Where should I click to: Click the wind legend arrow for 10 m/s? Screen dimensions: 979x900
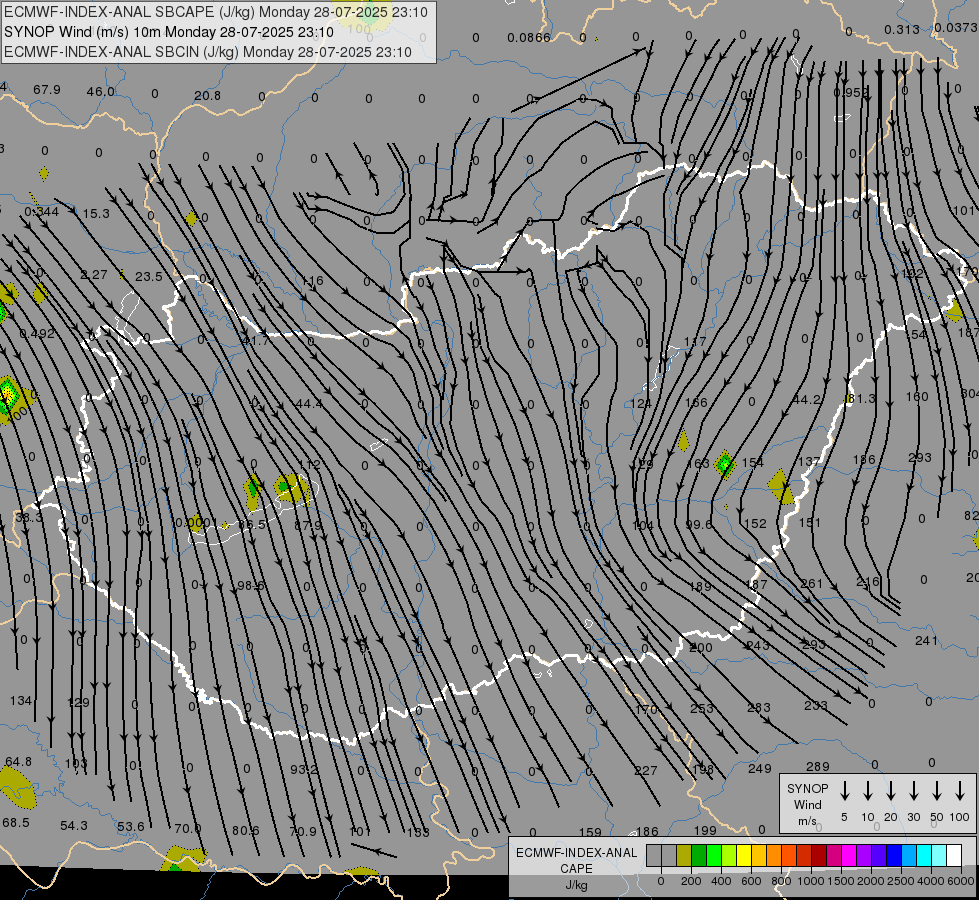[x=867, y=791]
